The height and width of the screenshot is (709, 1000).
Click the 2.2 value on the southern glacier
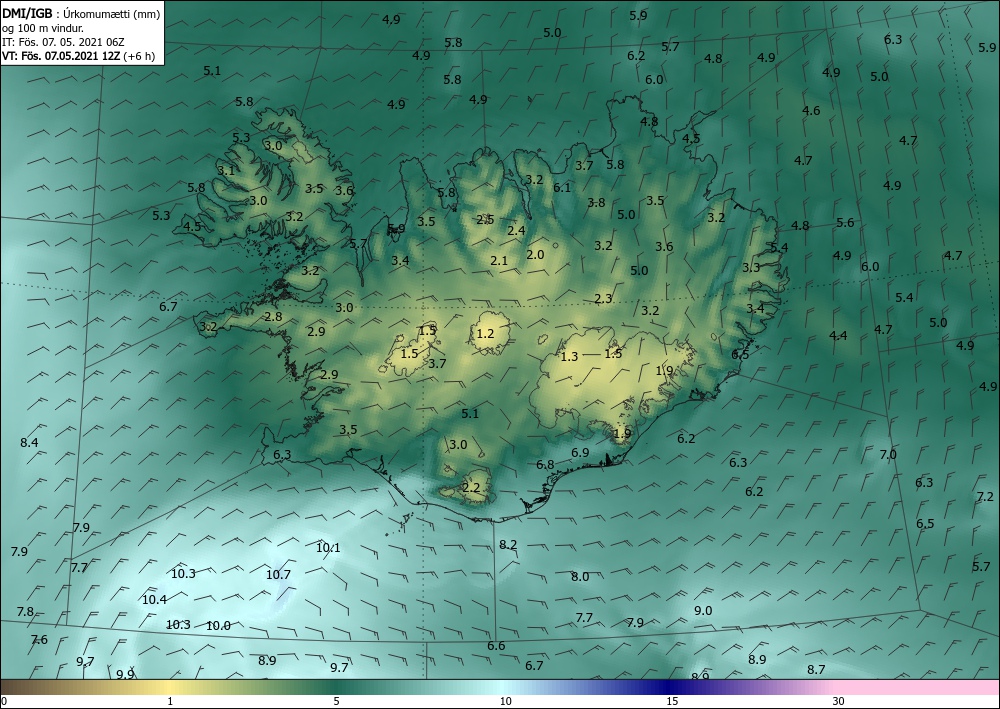(x=471, y=488)
